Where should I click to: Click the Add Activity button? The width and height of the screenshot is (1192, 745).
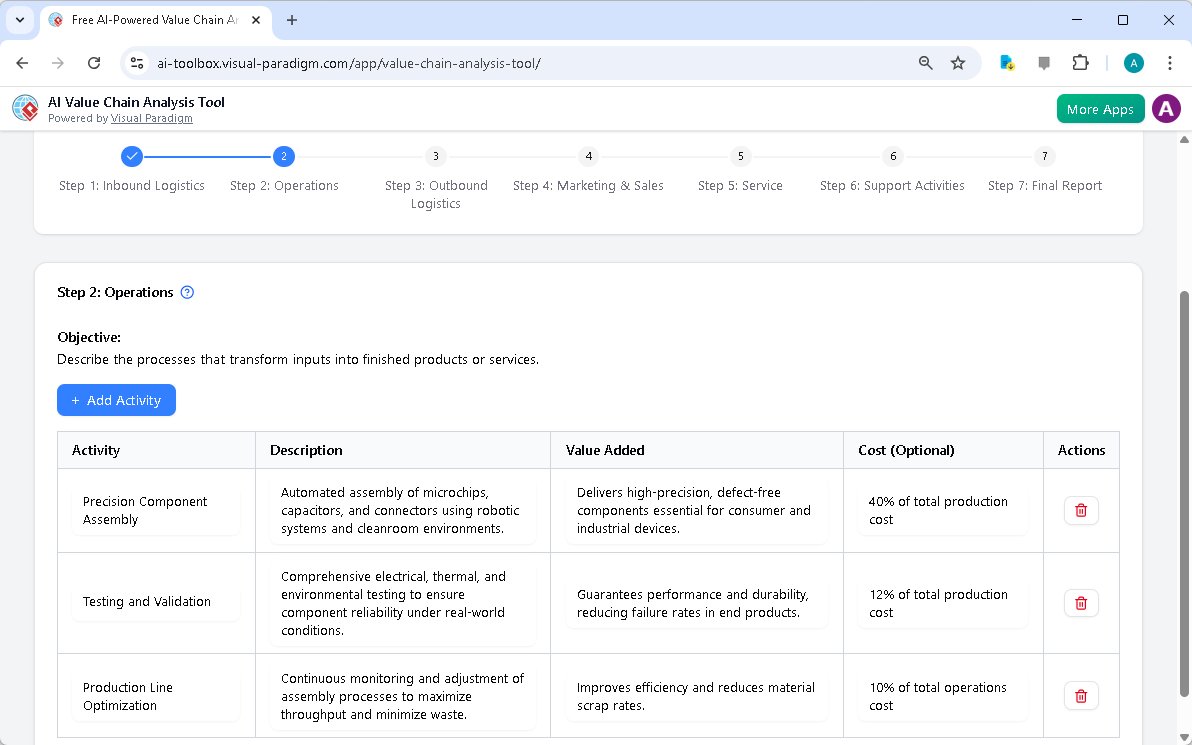click(x=116, y=400)
